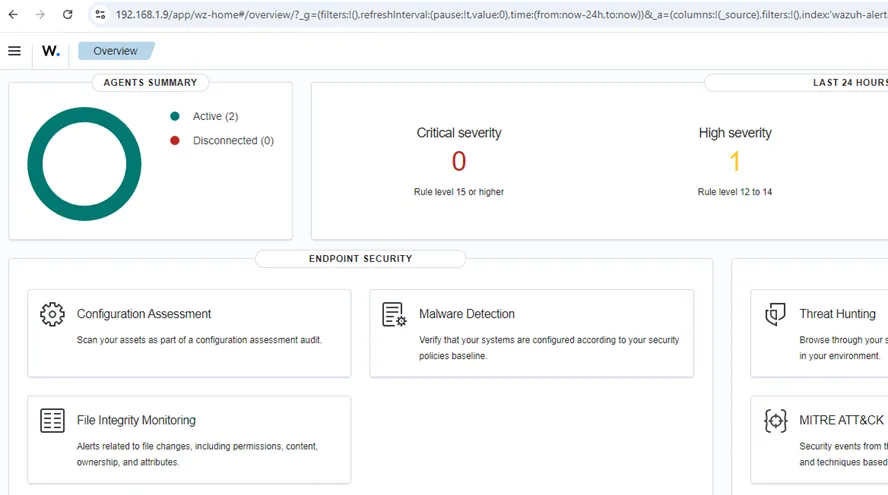Click the High severity count 1
The height and width of the screenshot is (495, 888).
tap(735, 161)
